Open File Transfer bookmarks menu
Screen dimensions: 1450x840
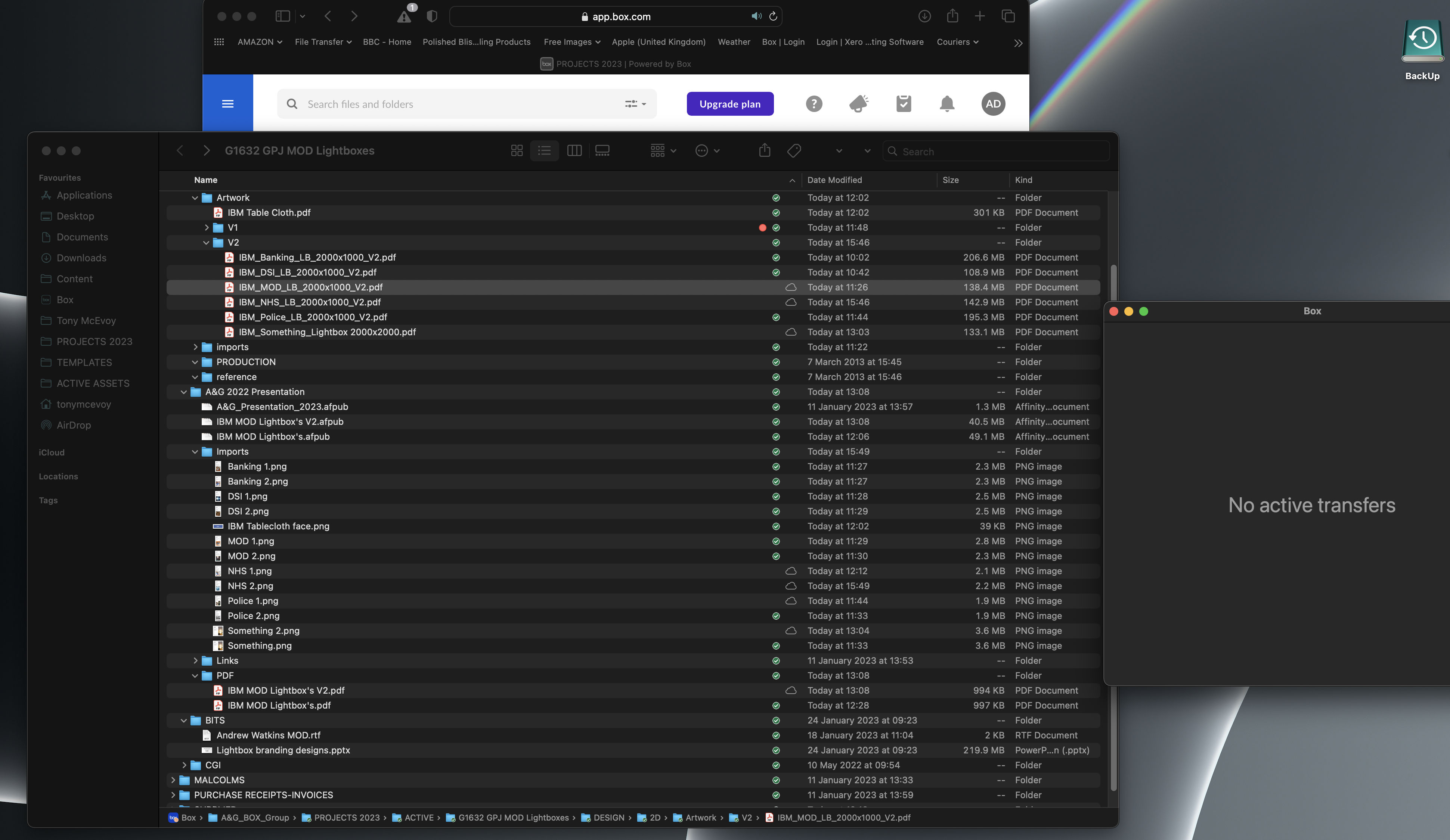tap(323, 42)
